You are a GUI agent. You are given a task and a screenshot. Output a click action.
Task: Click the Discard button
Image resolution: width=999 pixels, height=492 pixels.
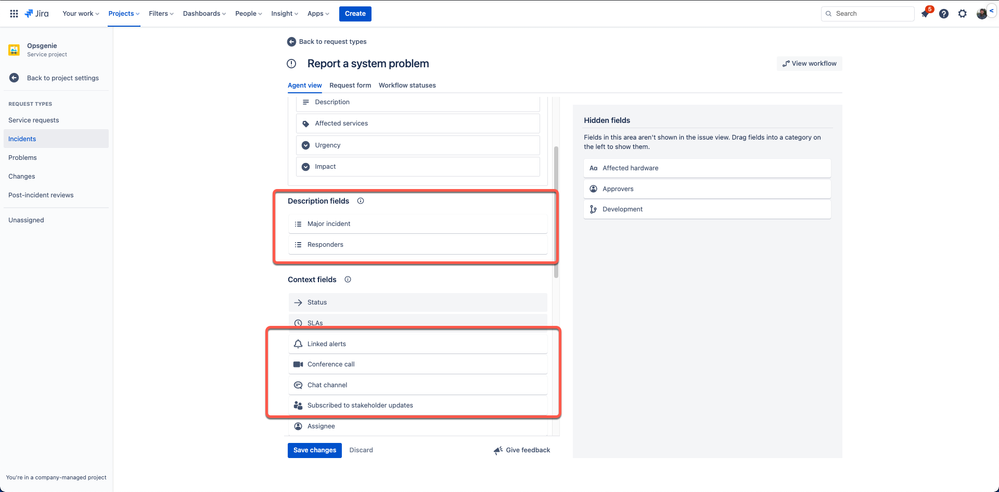pos(361,450)
